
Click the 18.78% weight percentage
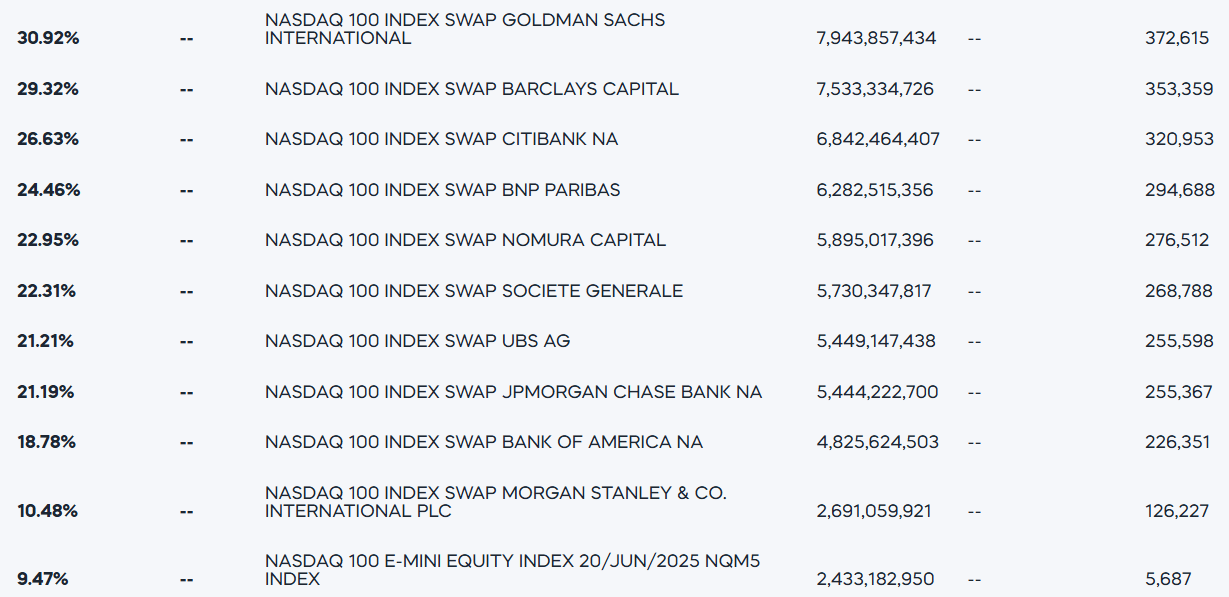(47, 442)
